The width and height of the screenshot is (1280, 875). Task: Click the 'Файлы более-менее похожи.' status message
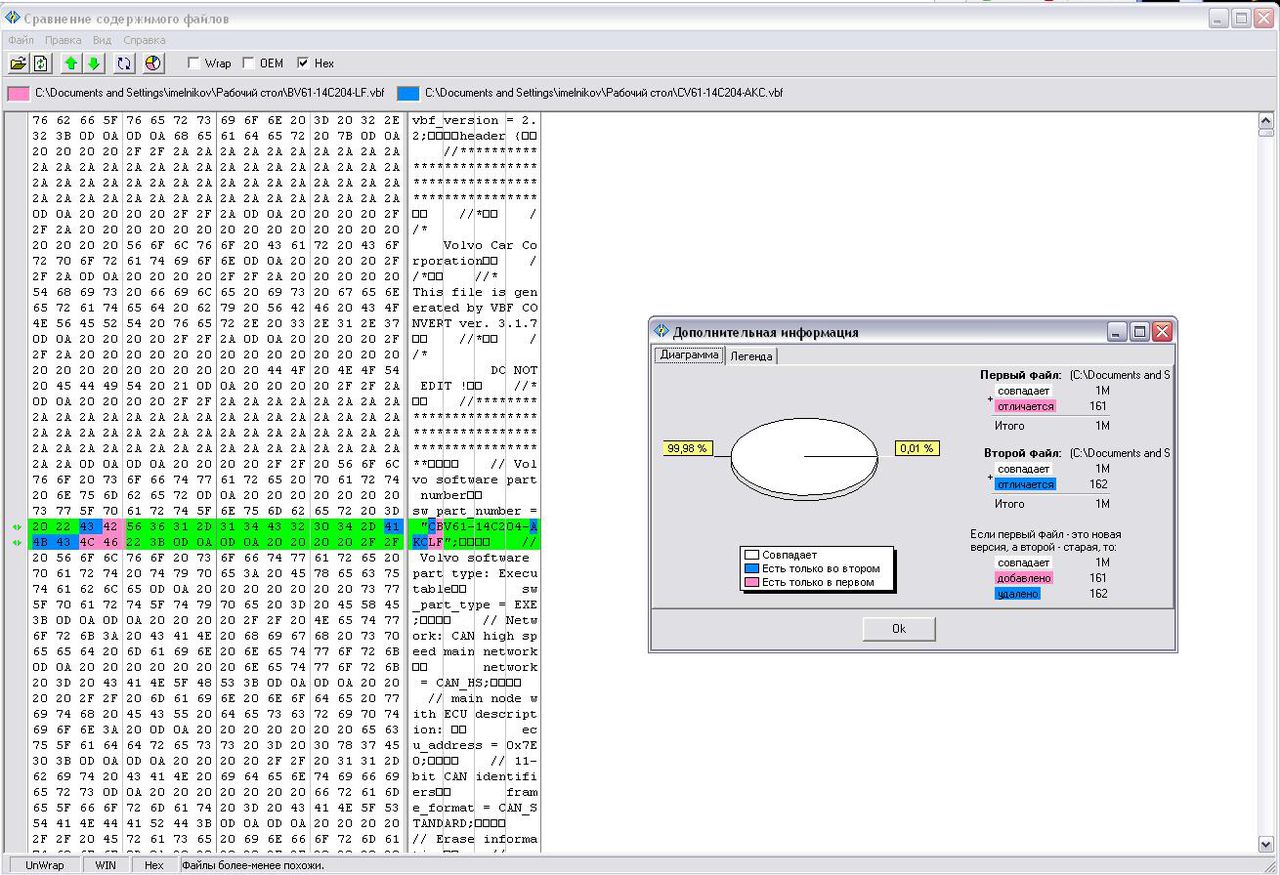253,865
